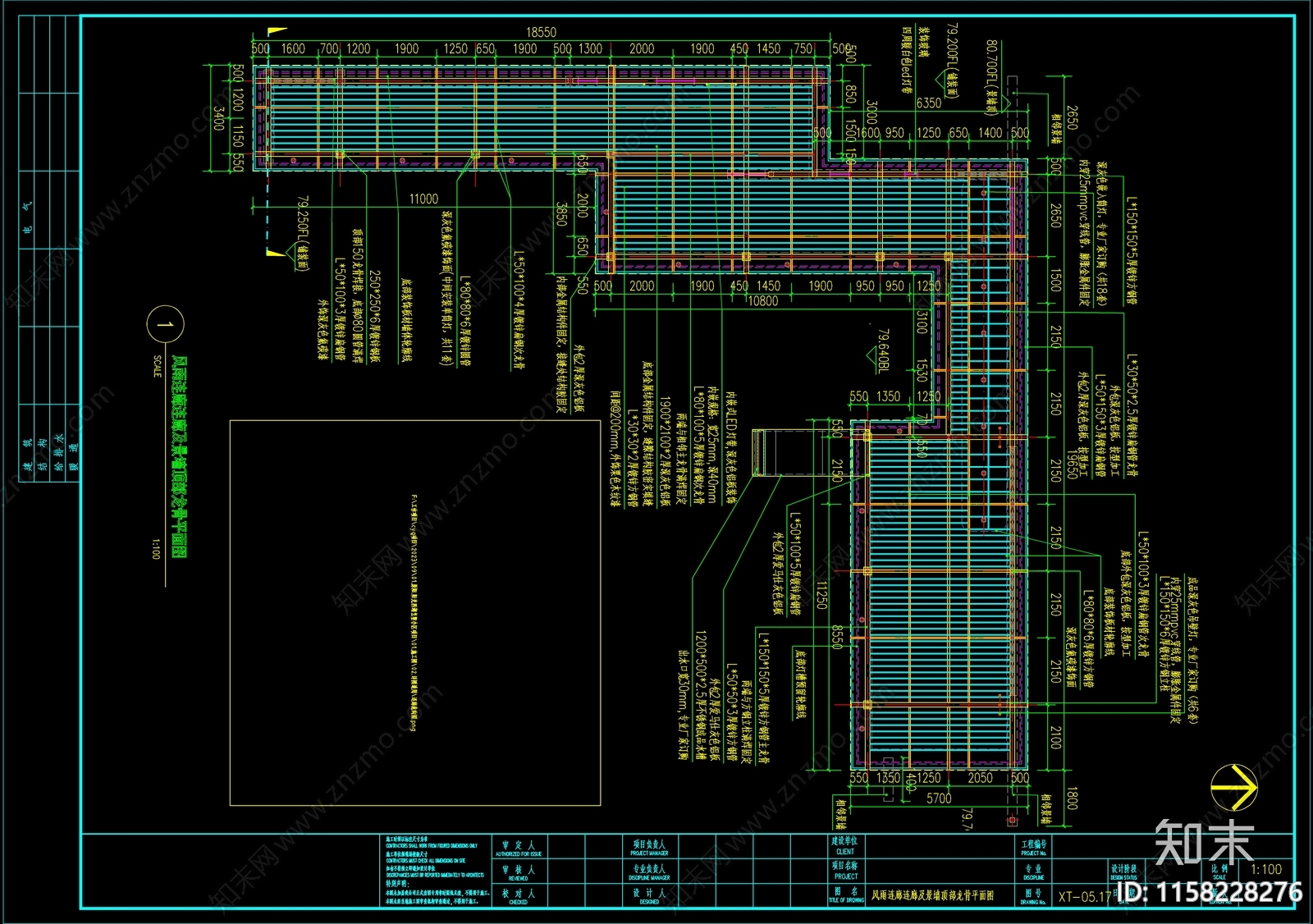Viewport: 1313px width, 924px height.
Task: Select the dimension text 8550
Action: (x=837, y=638)
